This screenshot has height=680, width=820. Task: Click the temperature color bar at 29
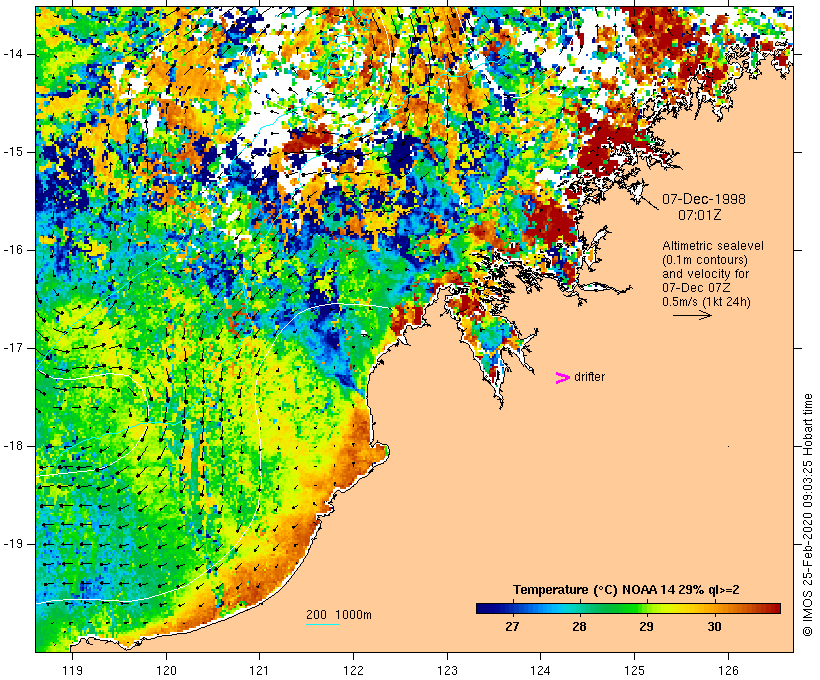click(x=646, y=608)
